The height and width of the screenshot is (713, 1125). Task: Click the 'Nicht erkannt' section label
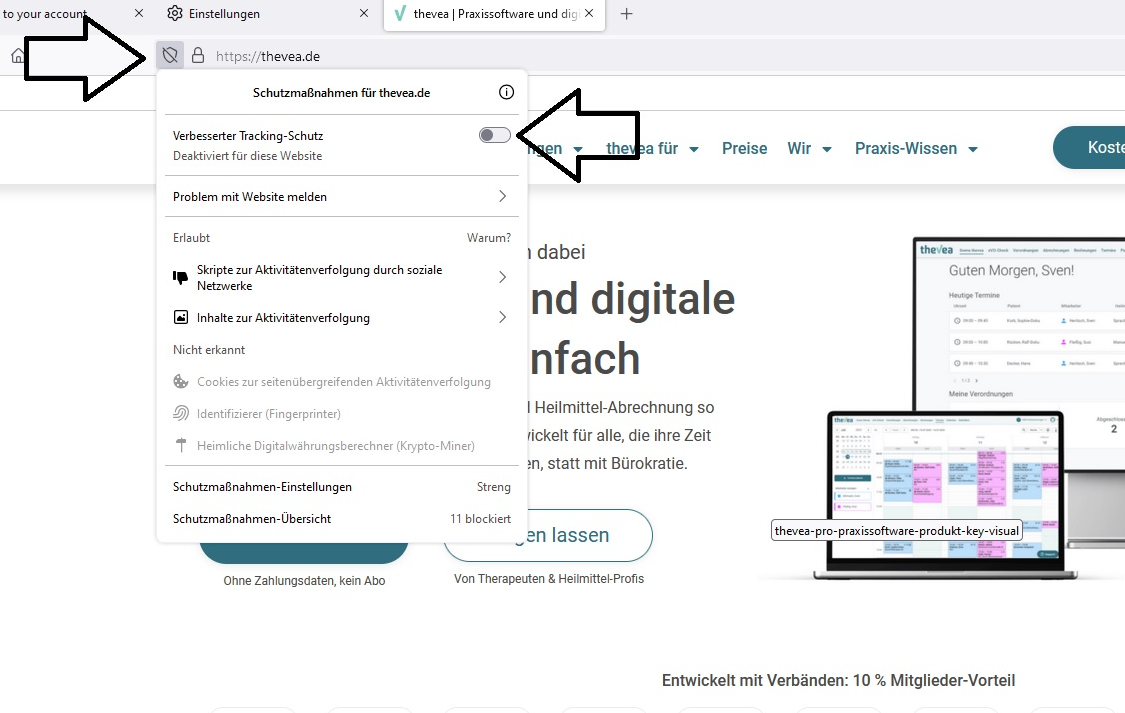tap(209, 349)
